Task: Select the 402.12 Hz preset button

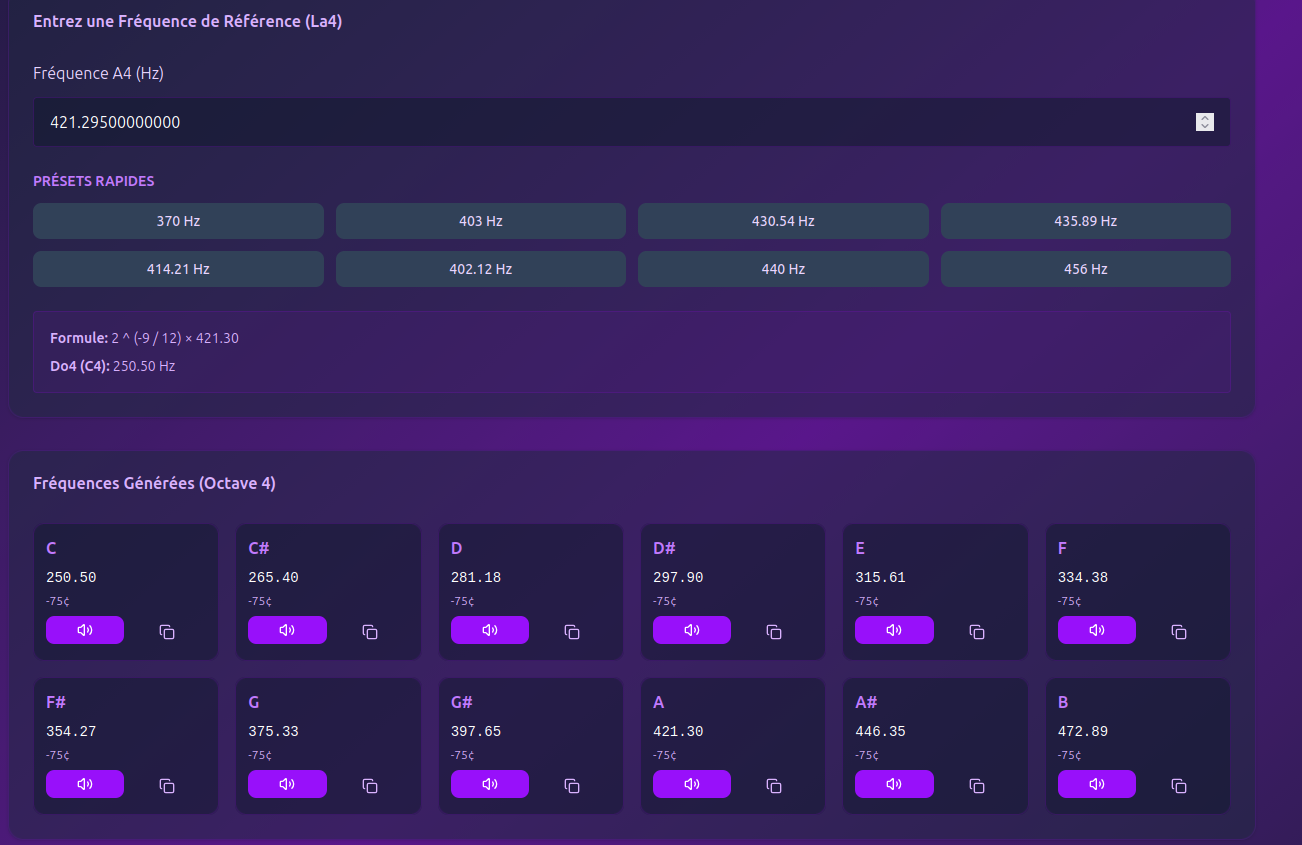Action: point(480,269)
